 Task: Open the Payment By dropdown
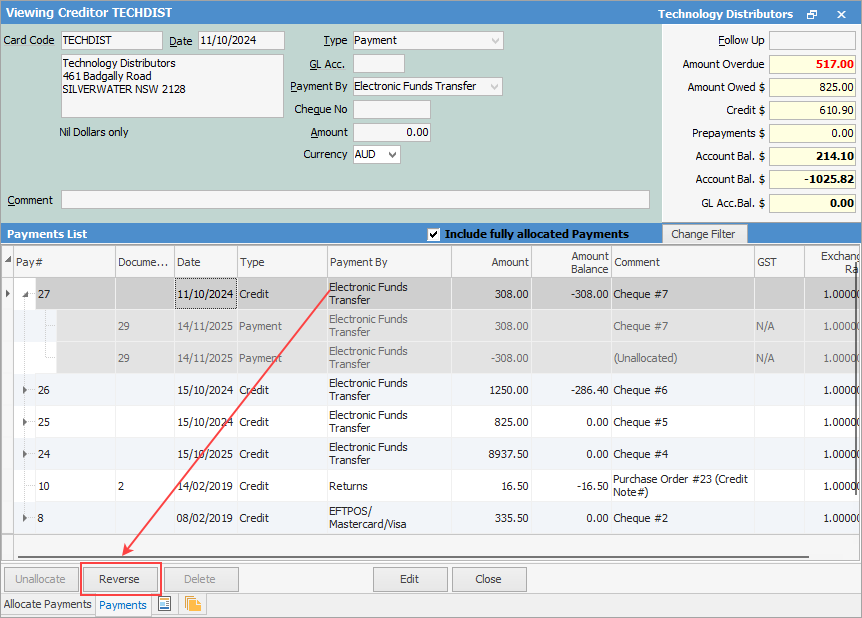coord(494,87)
